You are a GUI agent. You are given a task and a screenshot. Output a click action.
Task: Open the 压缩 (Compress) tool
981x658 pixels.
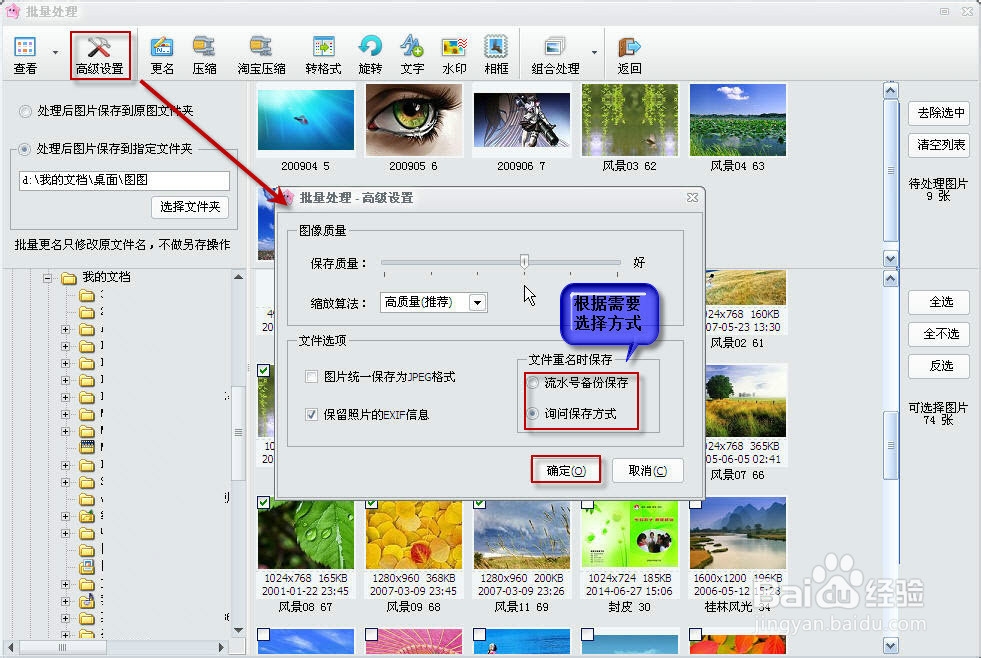[x=206, y=52]
